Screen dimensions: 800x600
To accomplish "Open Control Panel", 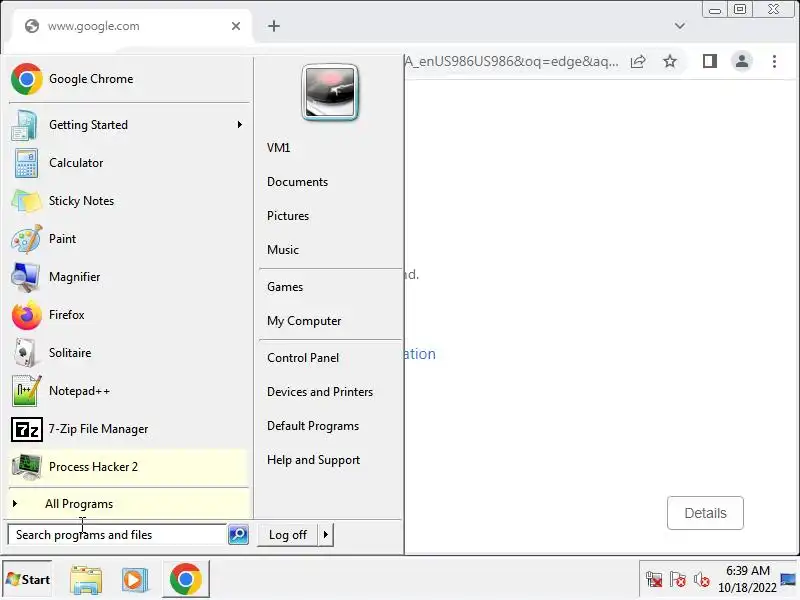I will 303,358.
